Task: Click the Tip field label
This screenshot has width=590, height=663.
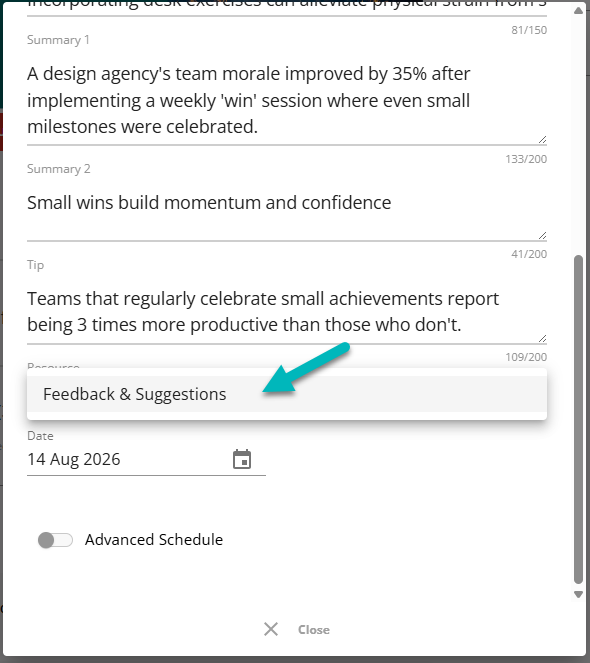Action: [36, 265]
